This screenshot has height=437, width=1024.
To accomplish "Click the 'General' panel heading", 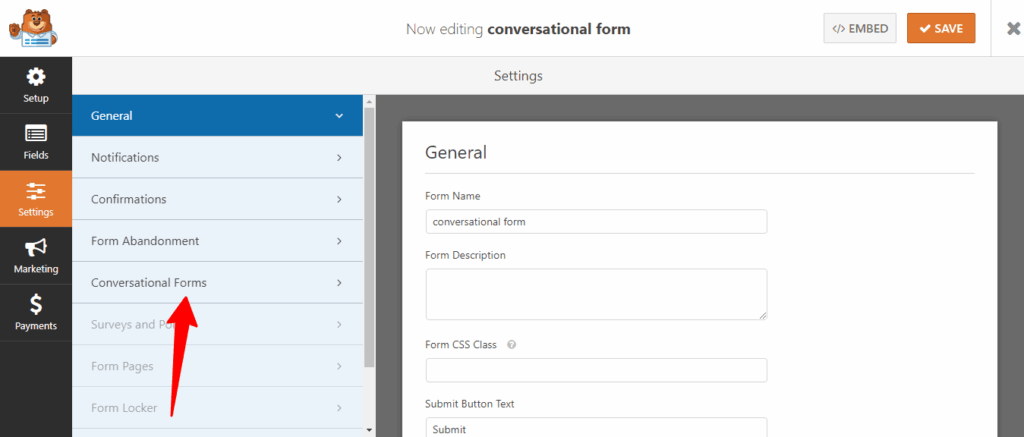I will [x=456, y=153].
